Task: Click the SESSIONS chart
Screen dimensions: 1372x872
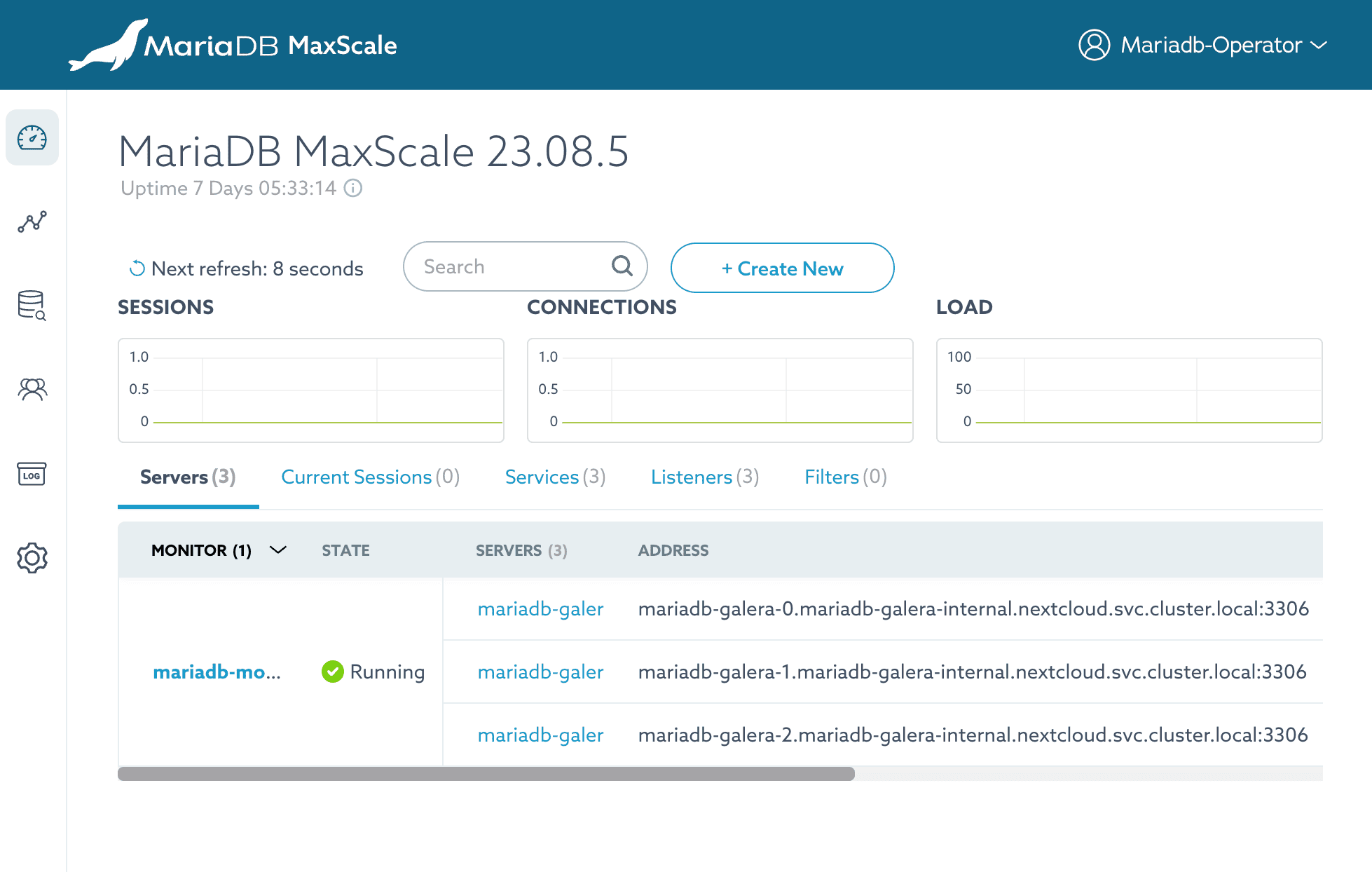Action: [x=311, y=390]
